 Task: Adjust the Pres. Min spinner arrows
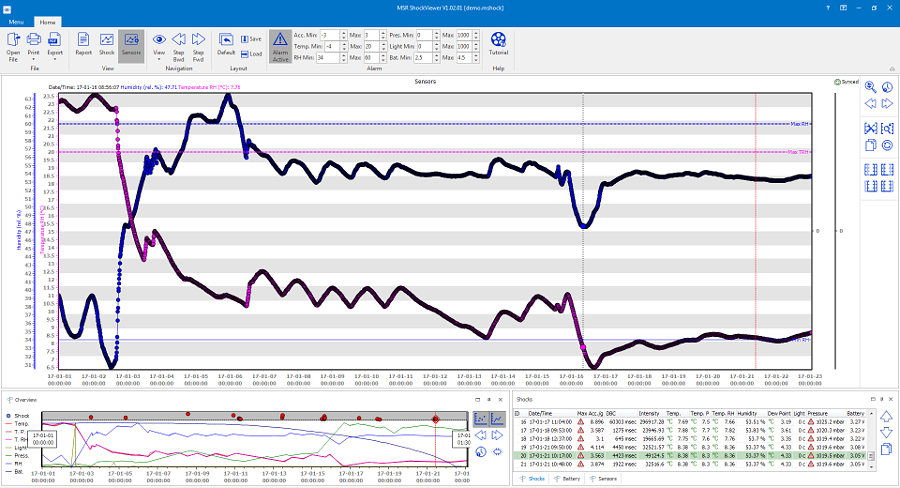click(436, 35)
